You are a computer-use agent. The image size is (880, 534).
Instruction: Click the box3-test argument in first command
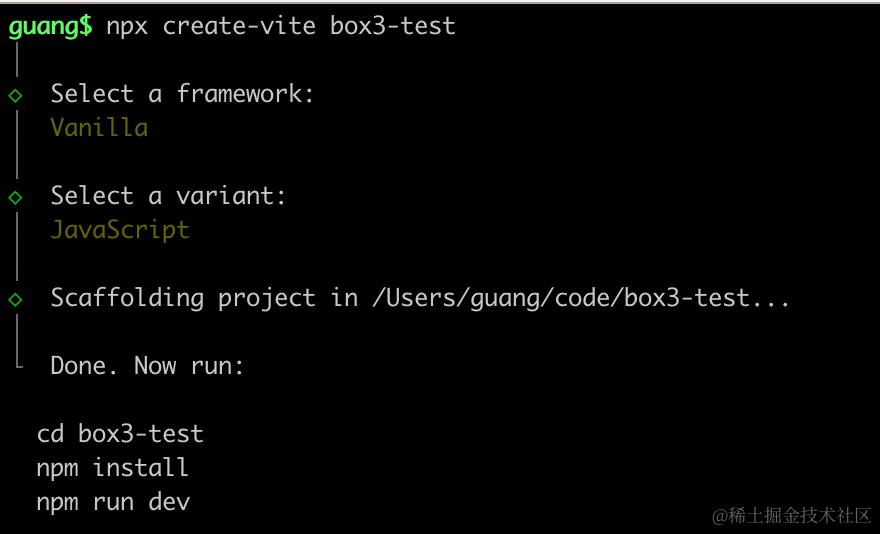tap(393, 26)
